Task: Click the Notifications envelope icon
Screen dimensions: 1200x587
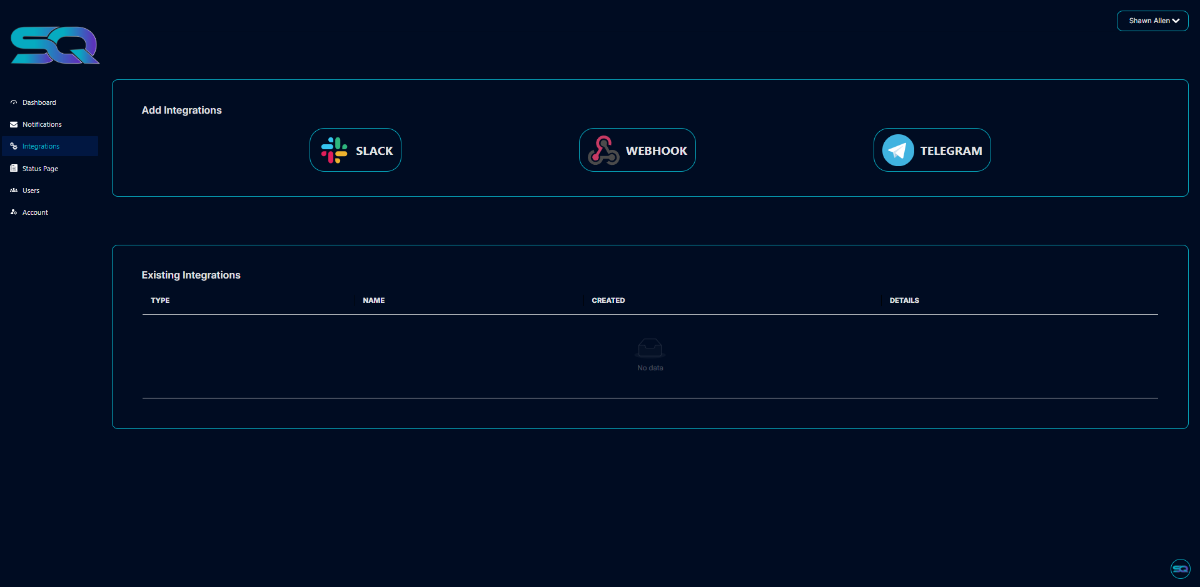Action: pyautogui.click(x=13, y=125)
